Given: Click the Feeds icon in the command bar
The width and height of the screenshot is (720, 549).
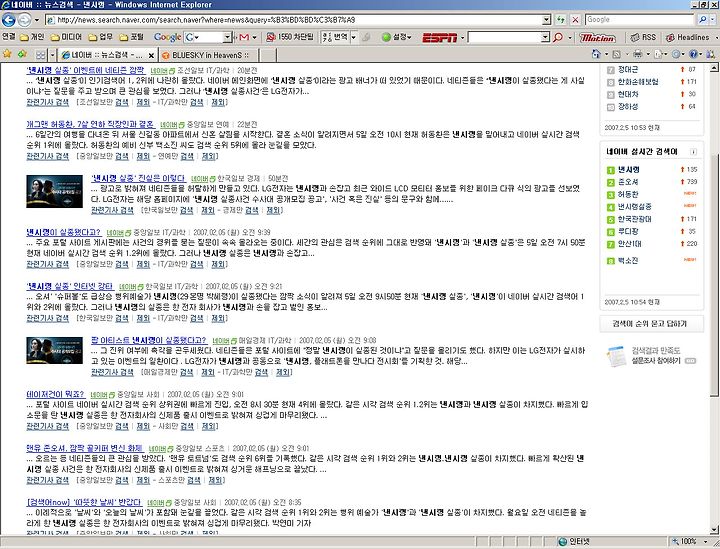Looking at the screenshot, I should (x=617, y=54).
